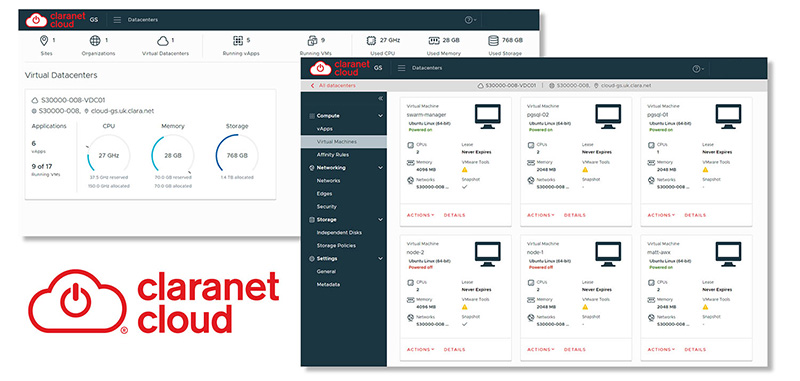Go back to All datacenters
The height and width of the screenshot is (381, 800).
pos(333,86)
